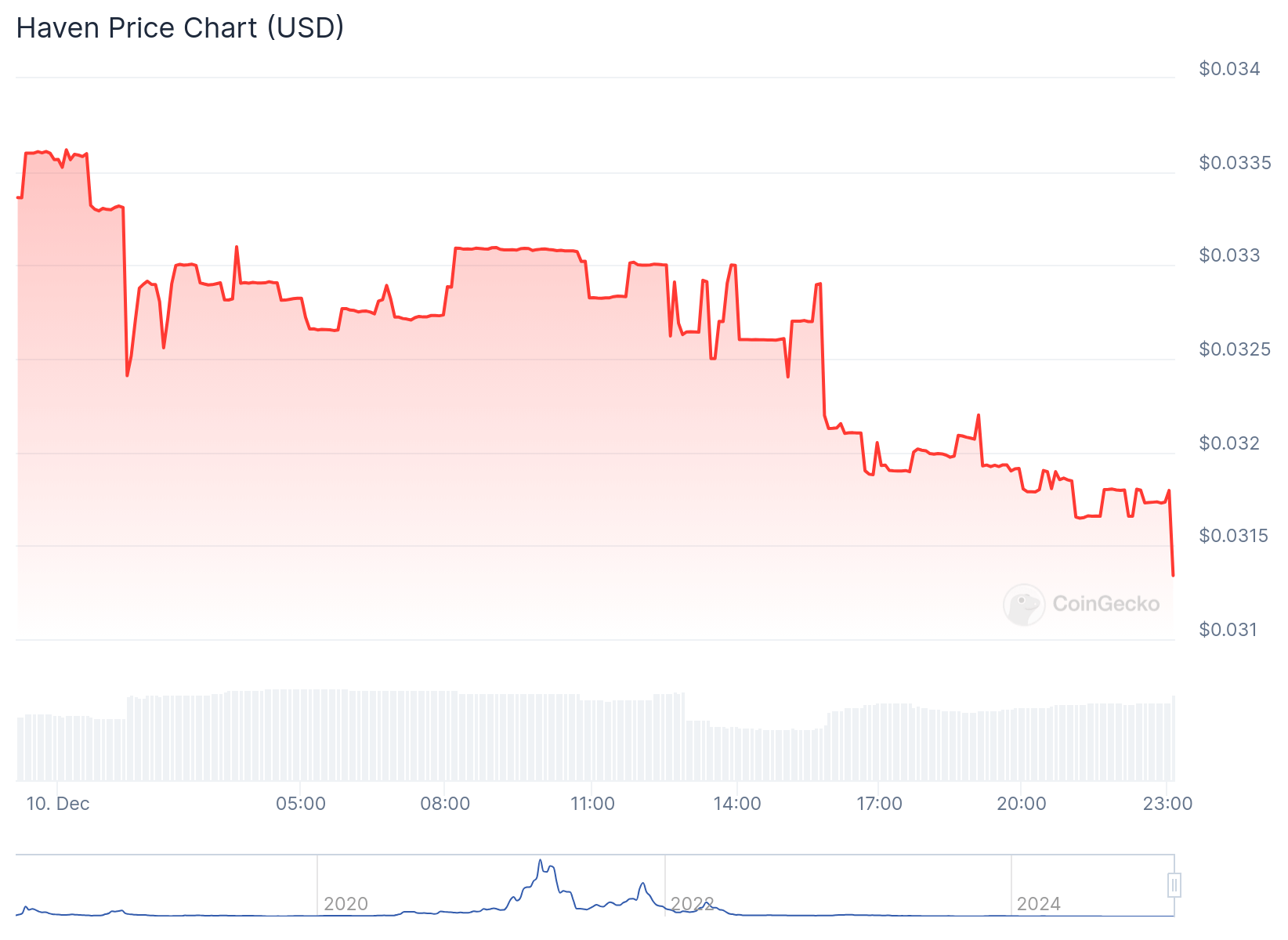Click the $0.0325 price axis label

pyautogui.click(x=1235, y=349)
